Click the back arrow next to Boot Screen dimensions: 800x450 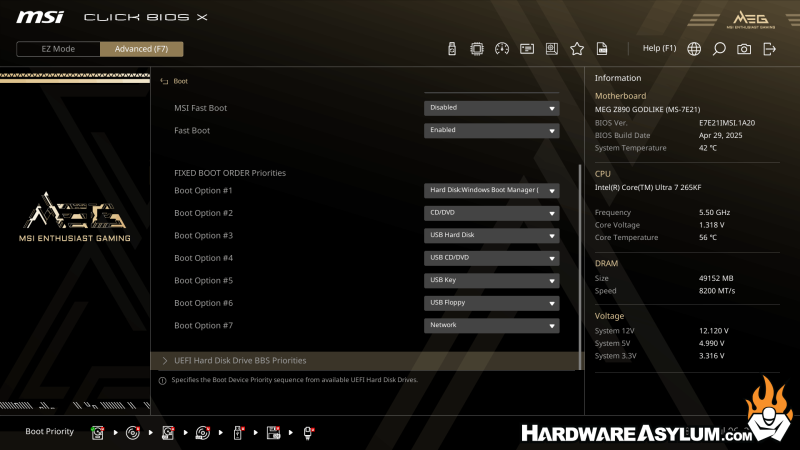164,81
